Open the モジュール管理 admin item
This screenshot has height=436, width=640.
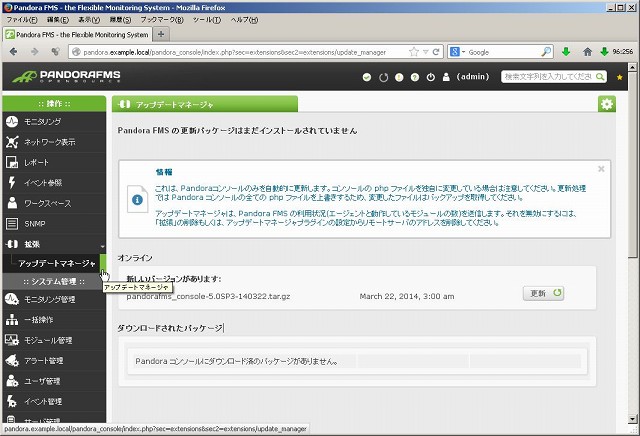click(53, 340)
